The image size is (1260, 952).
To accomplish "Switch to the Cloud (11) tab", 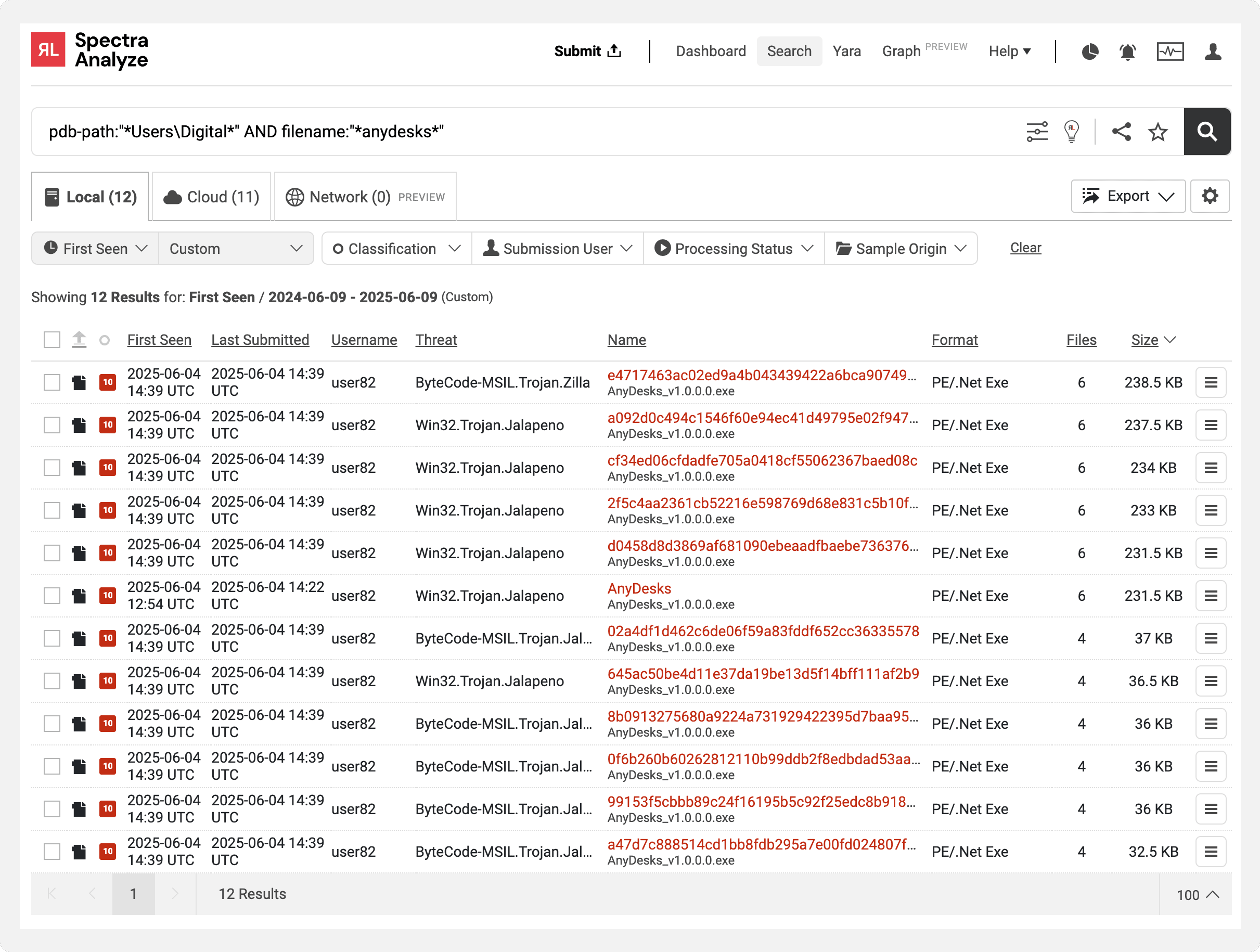I will tap(211, 196).
